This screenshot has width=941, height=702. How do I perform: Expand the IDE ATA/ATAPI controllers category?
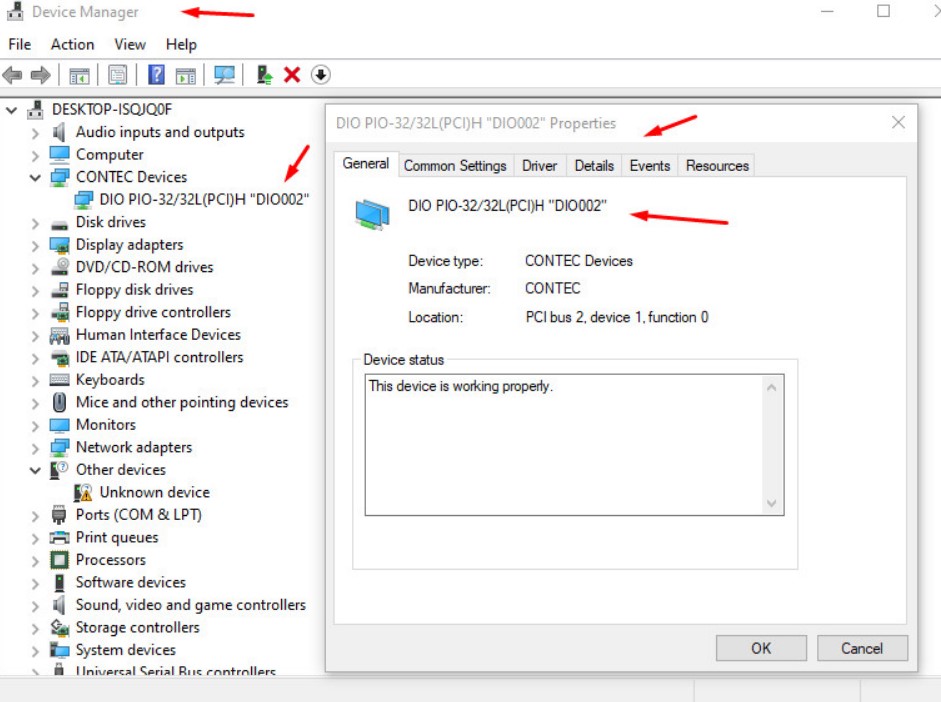(35, 358)
